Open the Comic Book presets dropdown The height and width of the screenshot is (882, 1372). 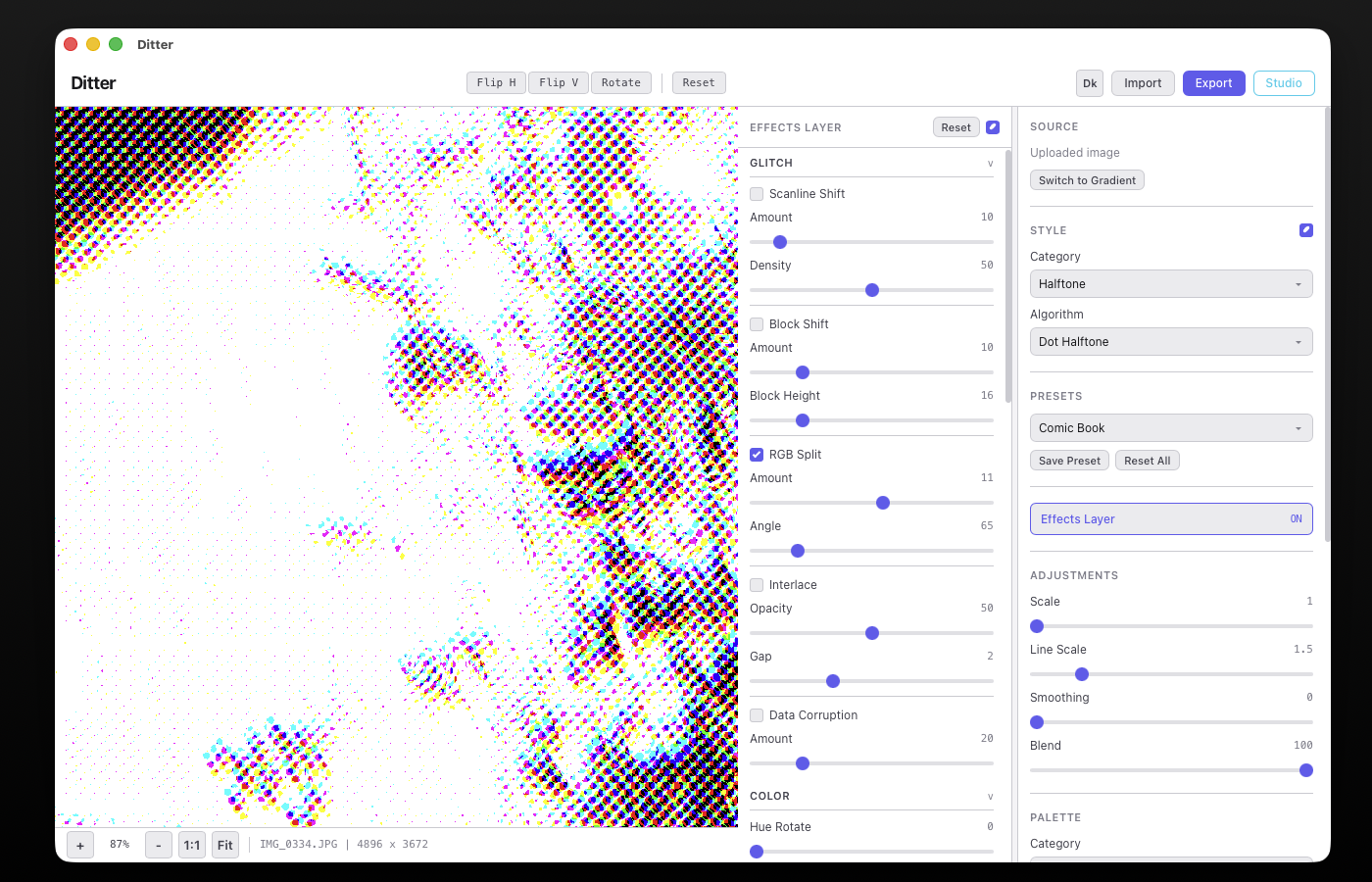[1171, 428]
